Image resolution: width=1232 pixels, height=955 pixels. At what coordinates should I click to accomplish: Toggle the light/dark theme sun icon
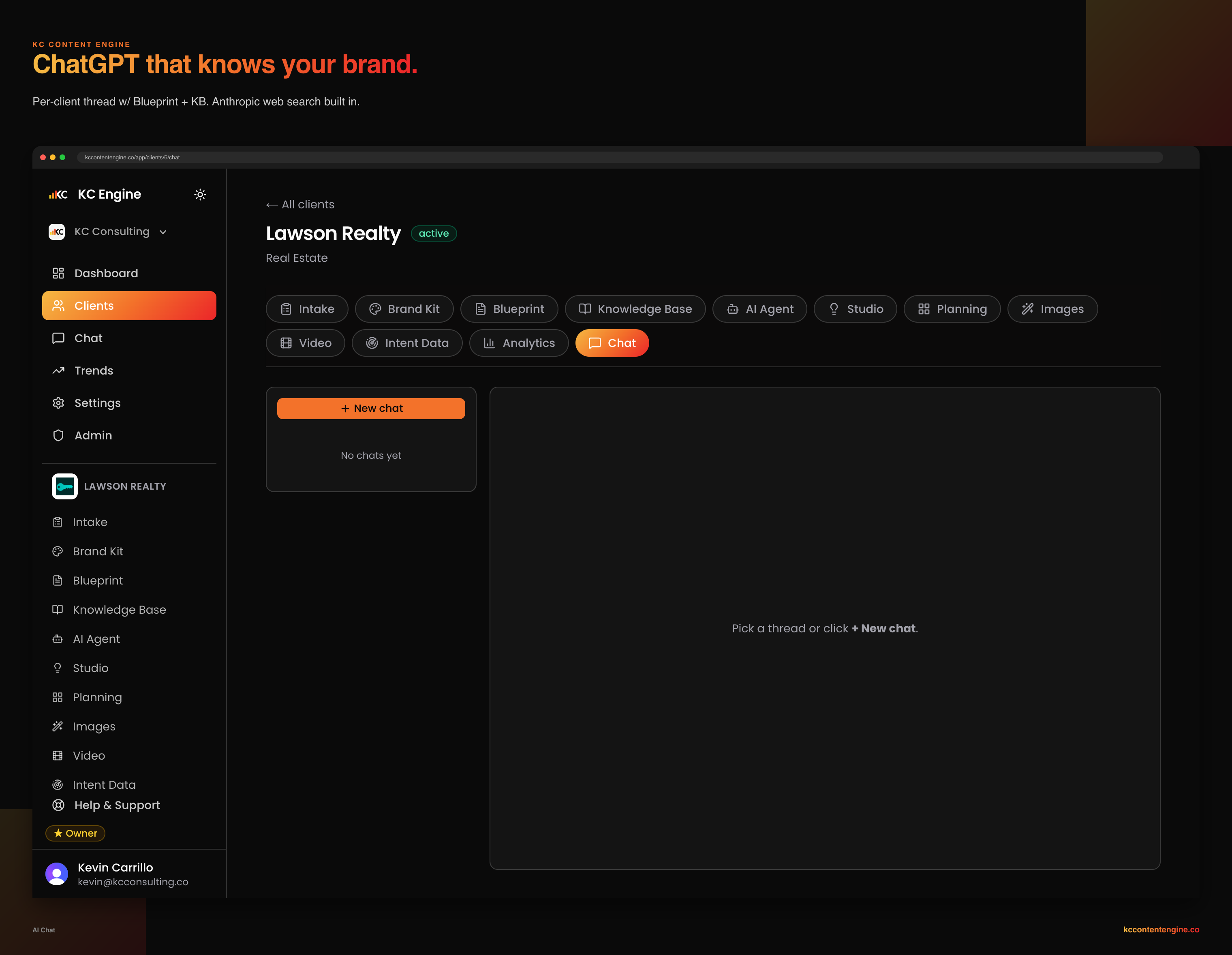click(200, 195)
